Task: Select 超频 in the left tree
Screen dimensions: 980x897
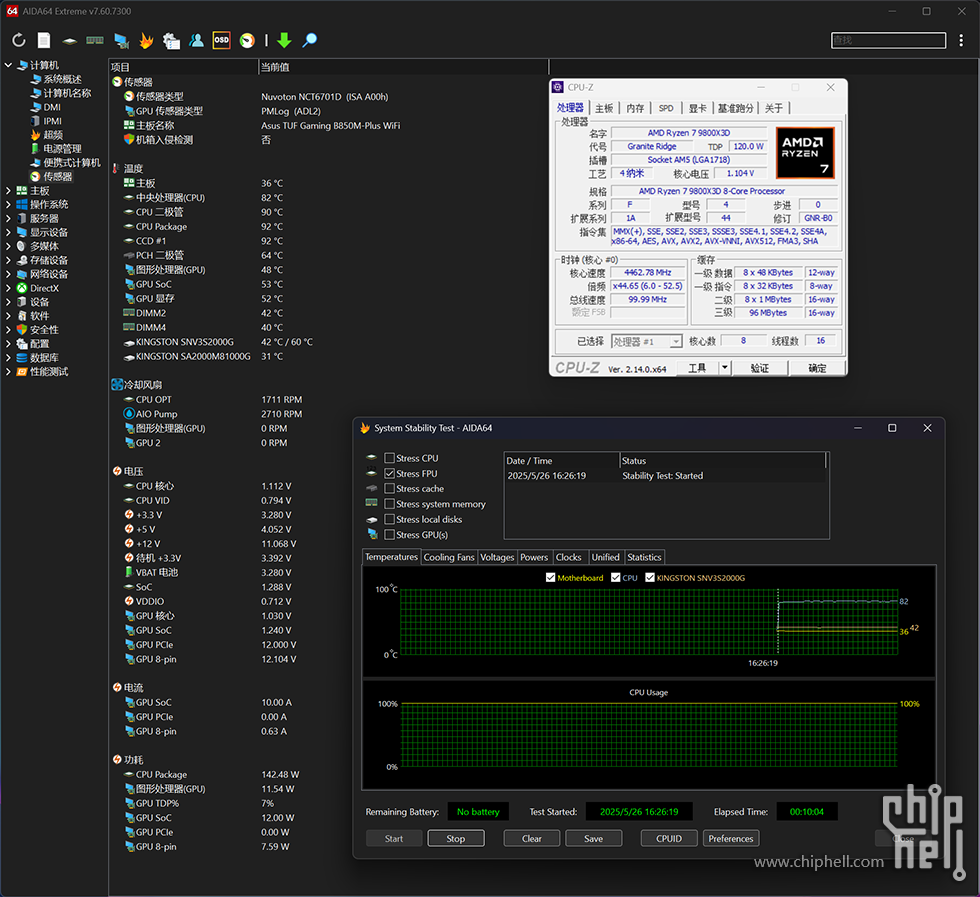Action: (x=53, y=135)
